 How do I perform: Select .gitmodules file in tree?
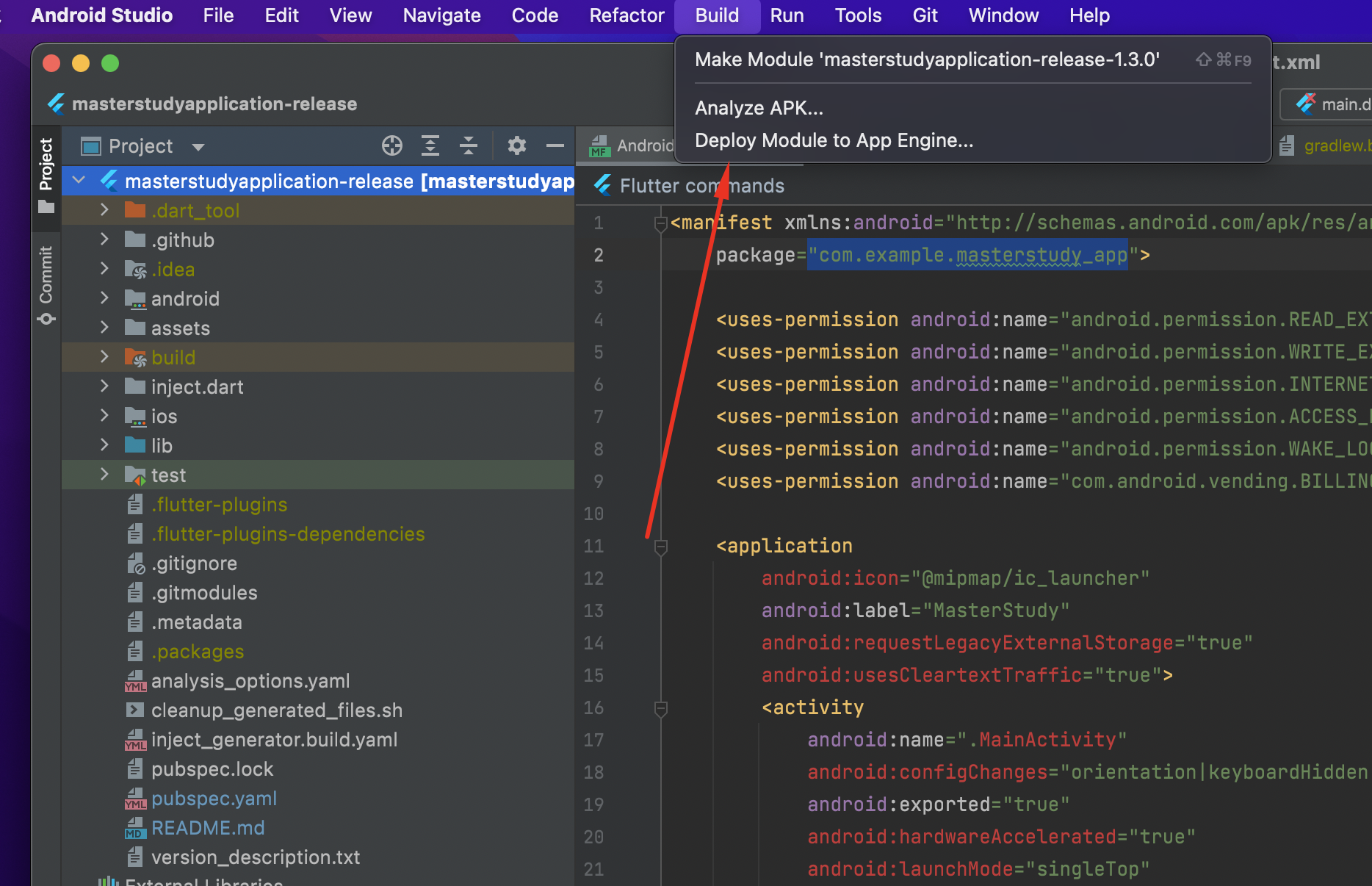tap(204, 593)
